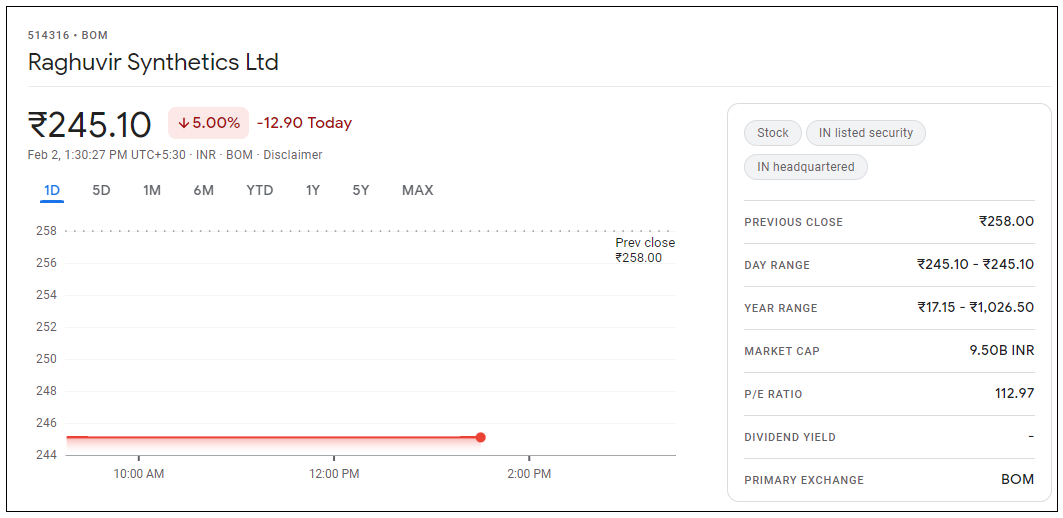Switch to the 5D chart tab
This screenshot has height=518, width=1063.
101,191
